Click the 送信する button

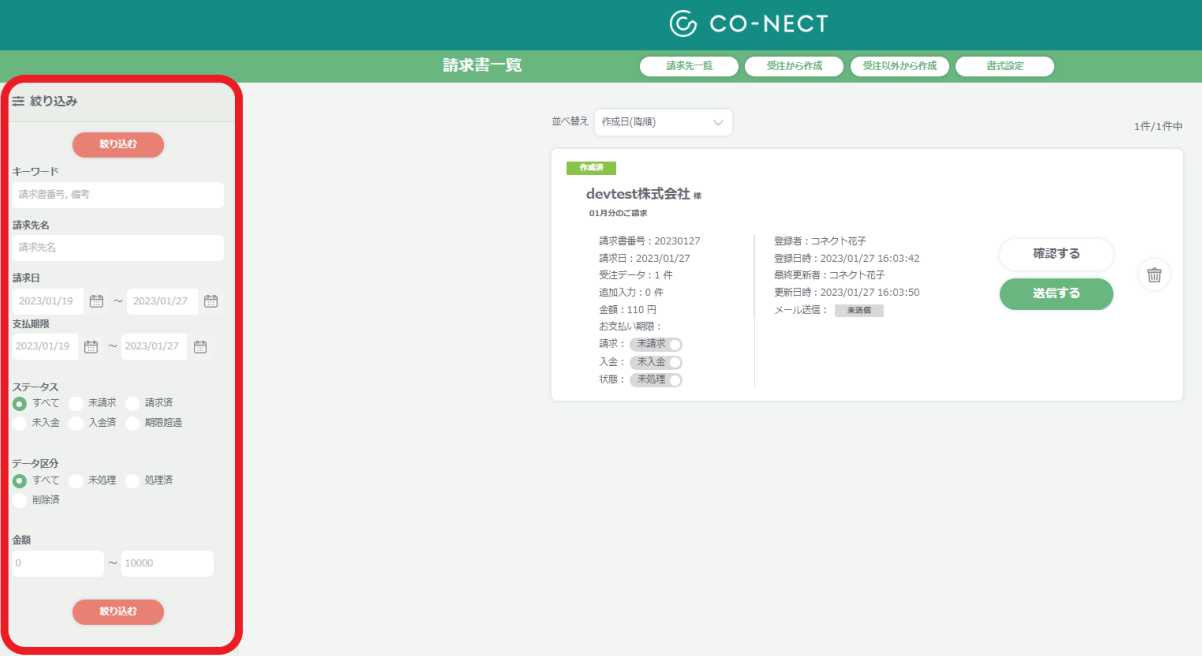point(1056,294)
